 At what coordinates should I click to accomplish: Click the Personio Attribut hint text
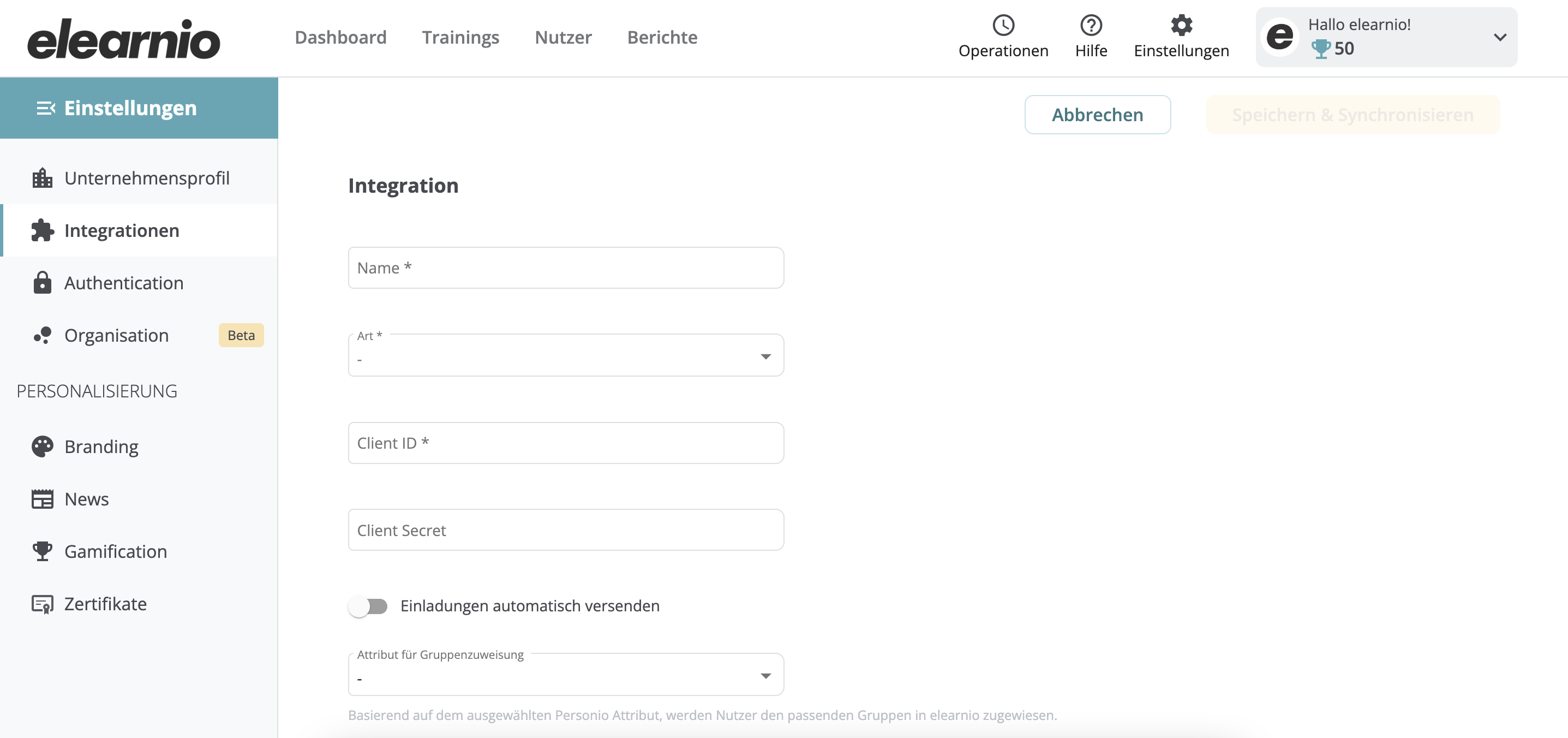pos(702,715)
